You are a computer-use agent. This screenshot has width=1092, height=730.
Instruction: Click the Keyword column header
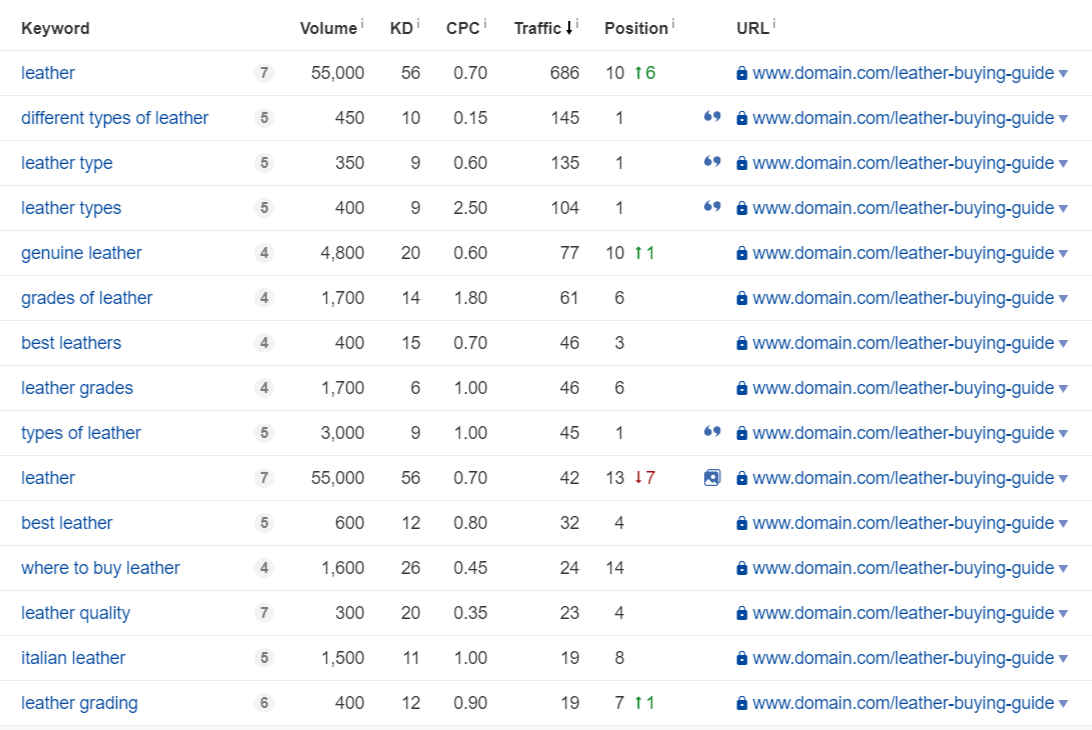55,28
